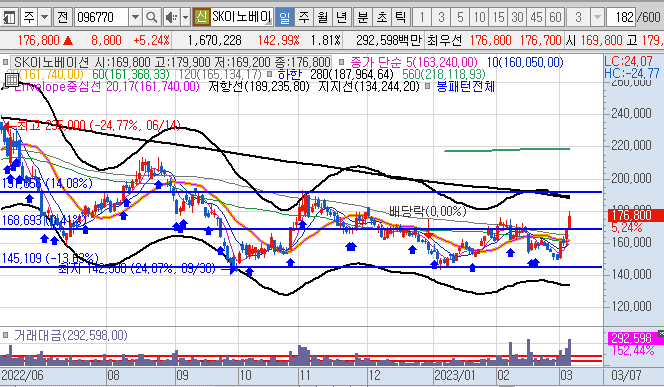Click the Envelope중심선 legend label
Screen dimensions: 664x387
coord(106,87)
